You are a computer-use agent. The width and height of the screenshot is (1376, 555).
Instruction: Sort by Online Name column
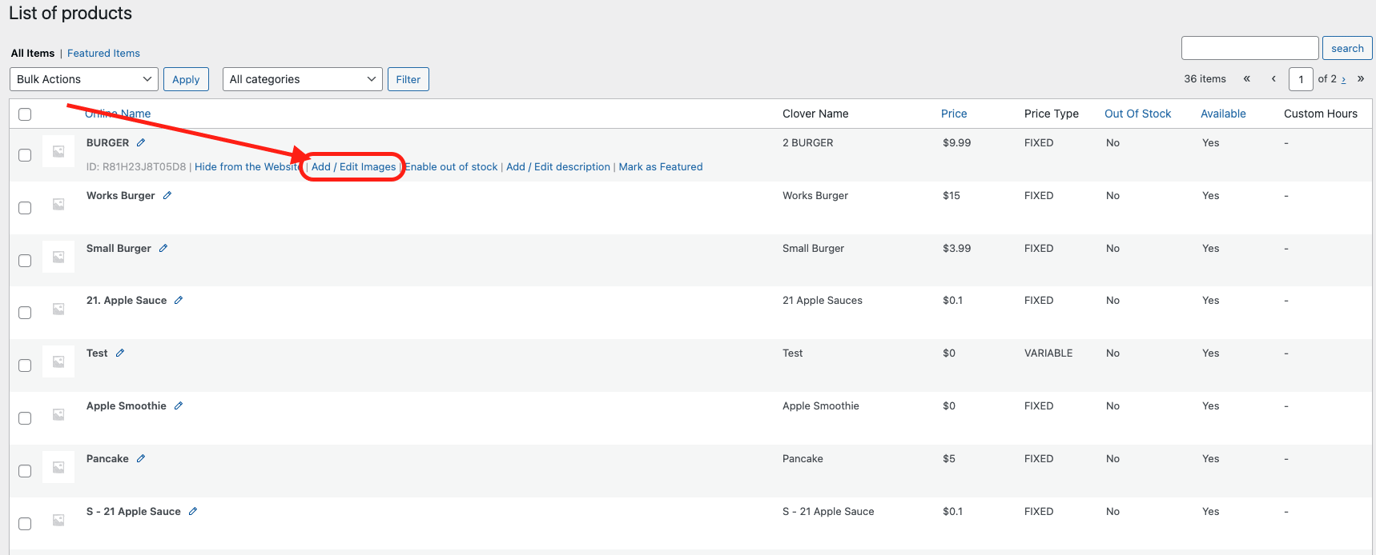pos(118,114)
